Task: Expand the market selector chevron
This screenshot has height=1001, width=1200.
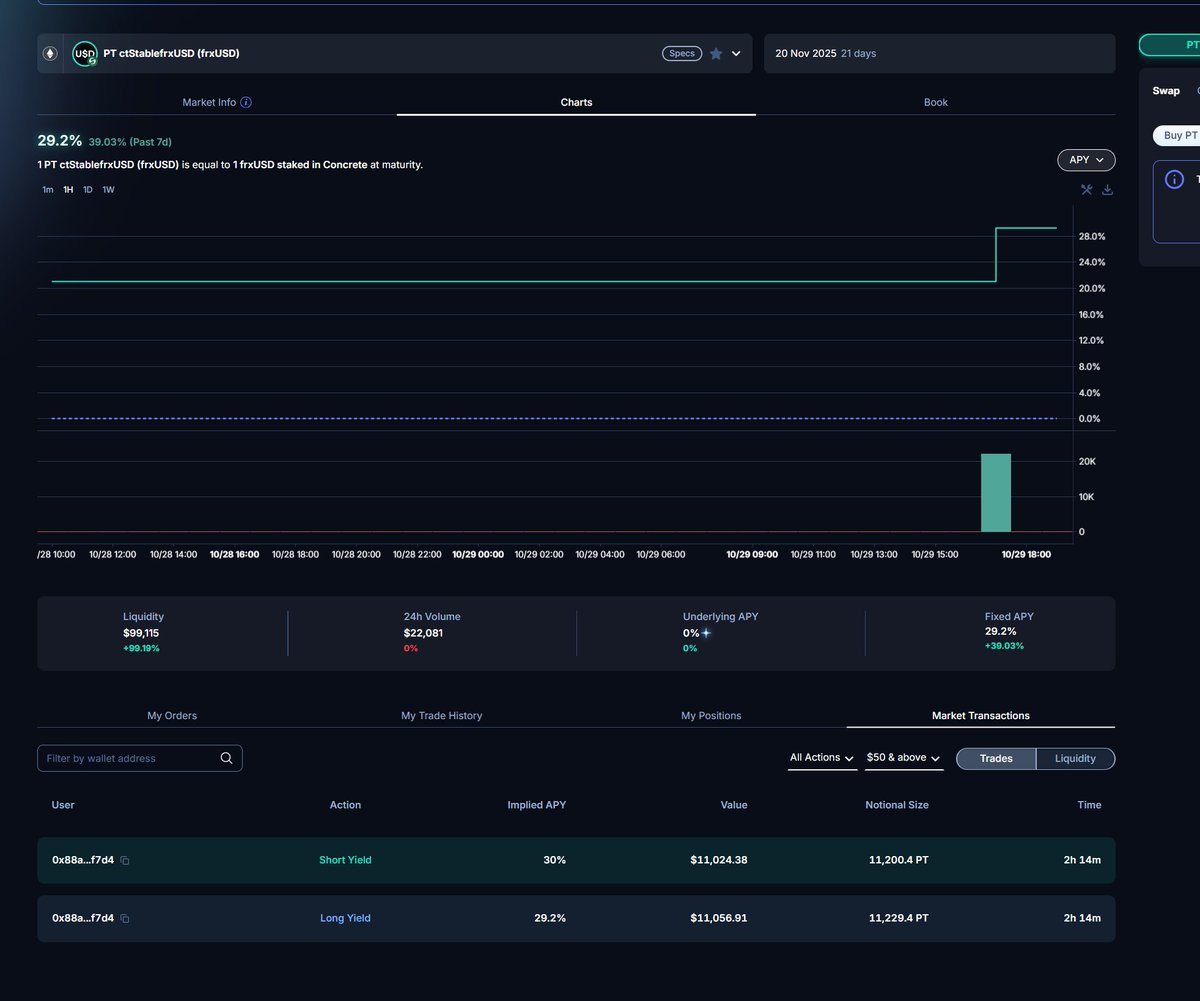Action: point(737,54)
